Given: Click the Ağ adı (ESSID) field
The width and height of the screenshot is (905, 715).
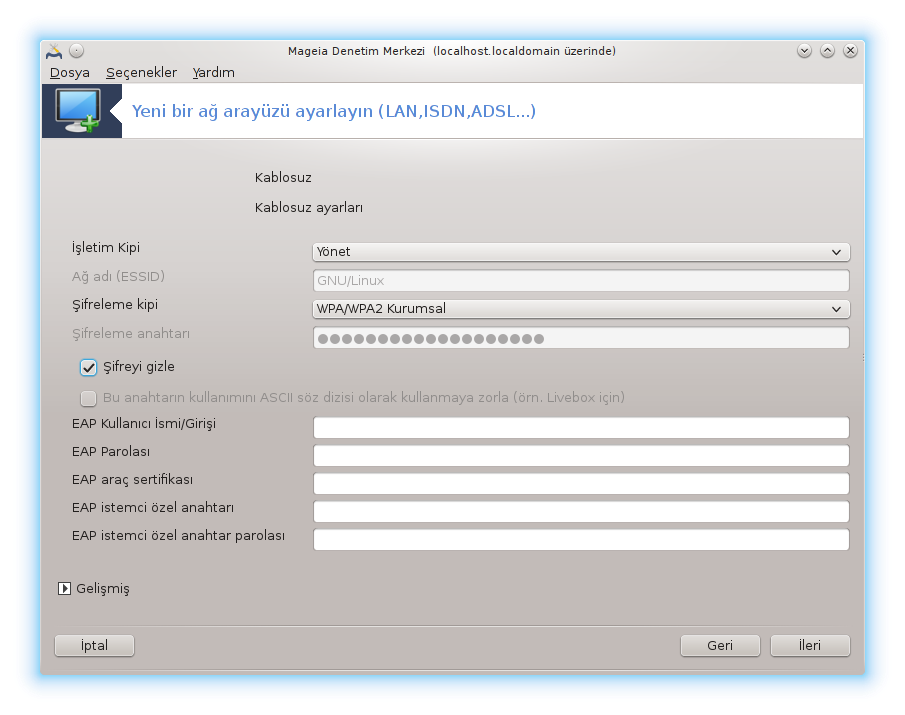Looking at the screenshot, I should [x=581, y=280].
